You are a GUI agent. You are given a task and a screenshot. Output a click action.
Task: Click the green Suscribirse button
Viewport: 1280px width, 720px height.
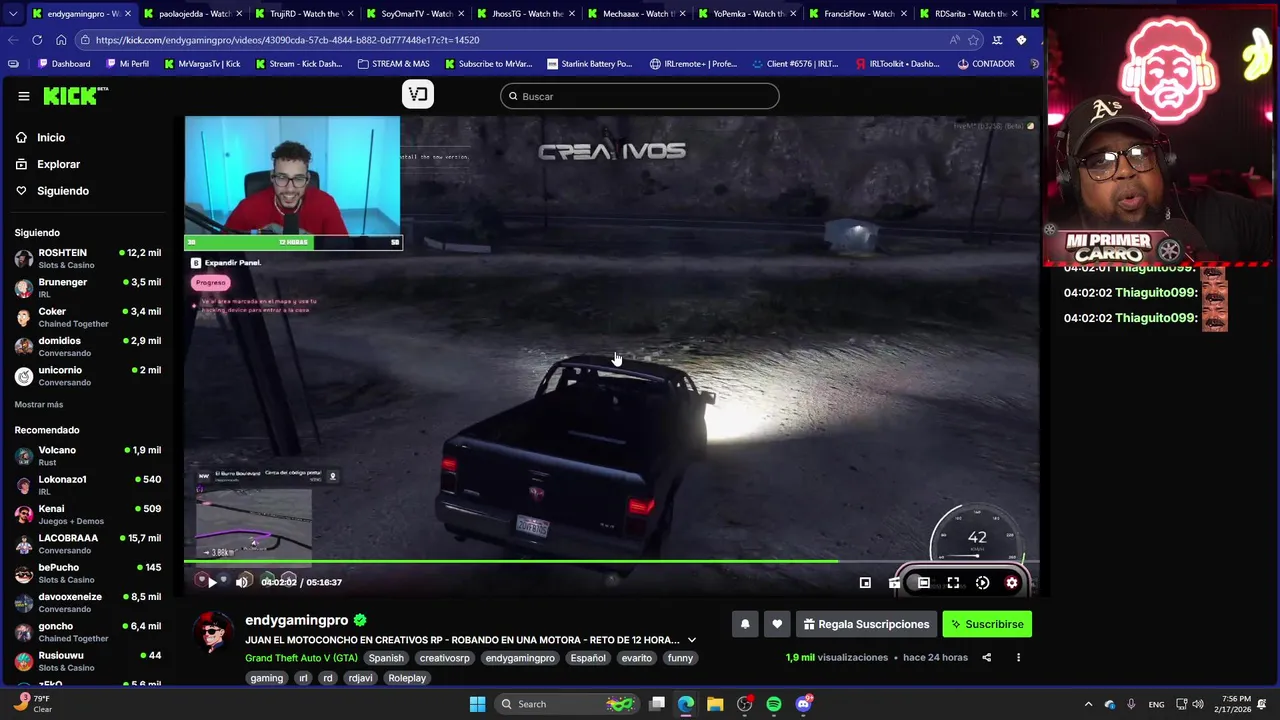pos(987,624)
